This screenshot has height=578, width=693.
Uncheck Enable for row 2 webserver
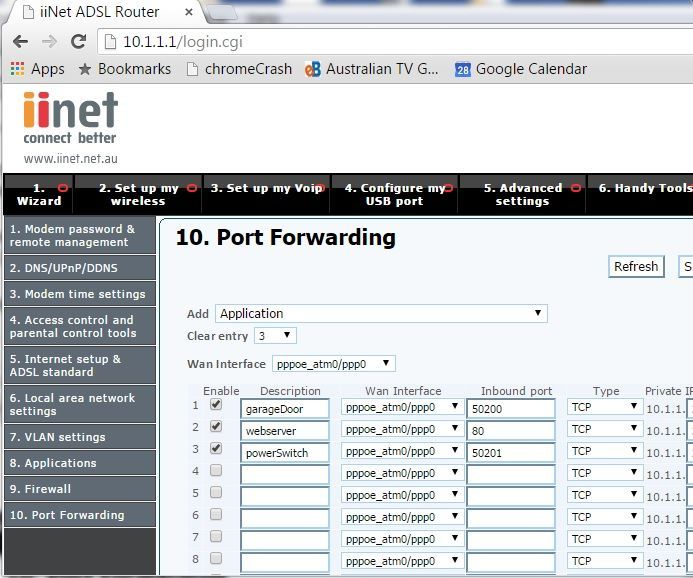coord(216,426)
